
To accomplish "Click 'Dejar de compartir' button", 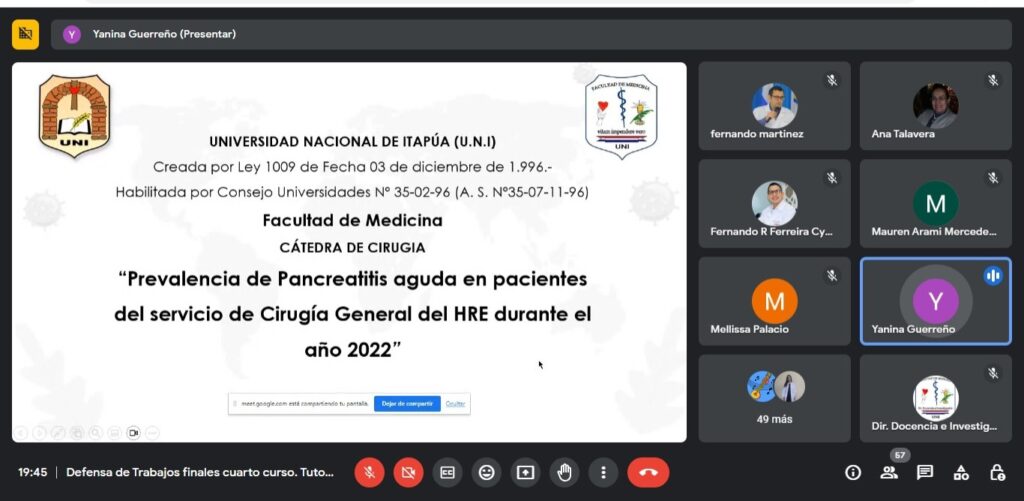I will pos(407,404).
